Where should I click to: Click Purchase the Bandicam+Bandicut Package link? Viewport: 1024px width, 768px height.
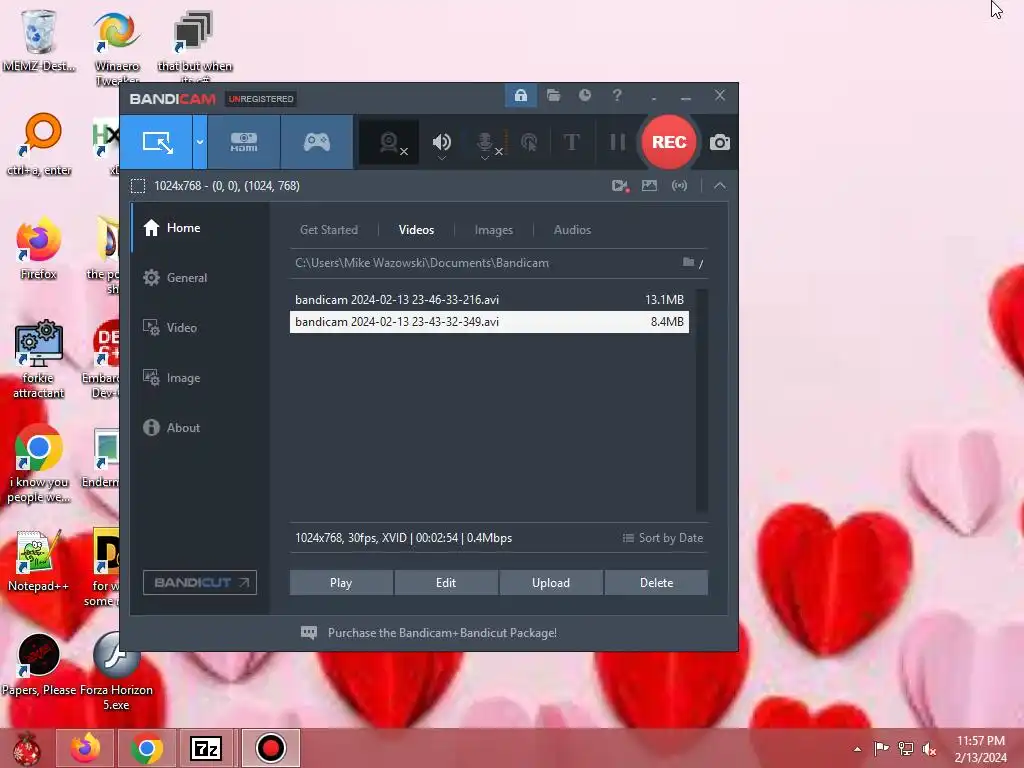point(442,633)
